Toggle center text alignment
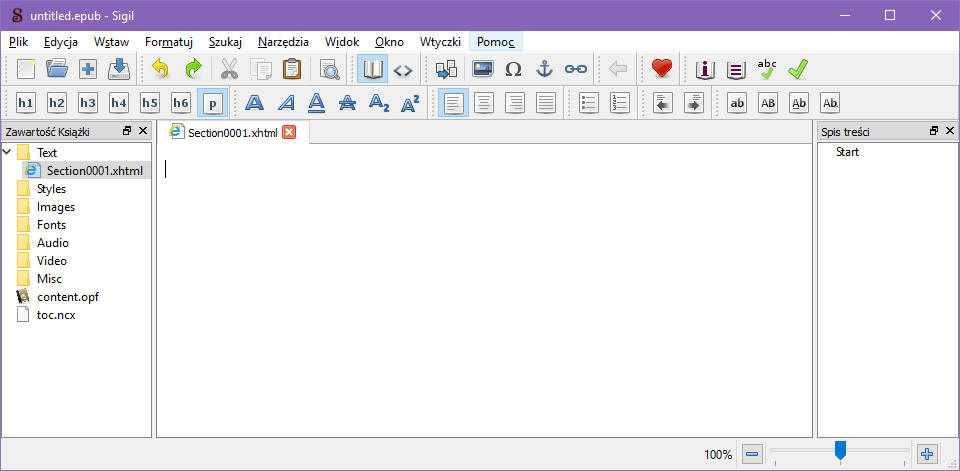 point(484,102)
